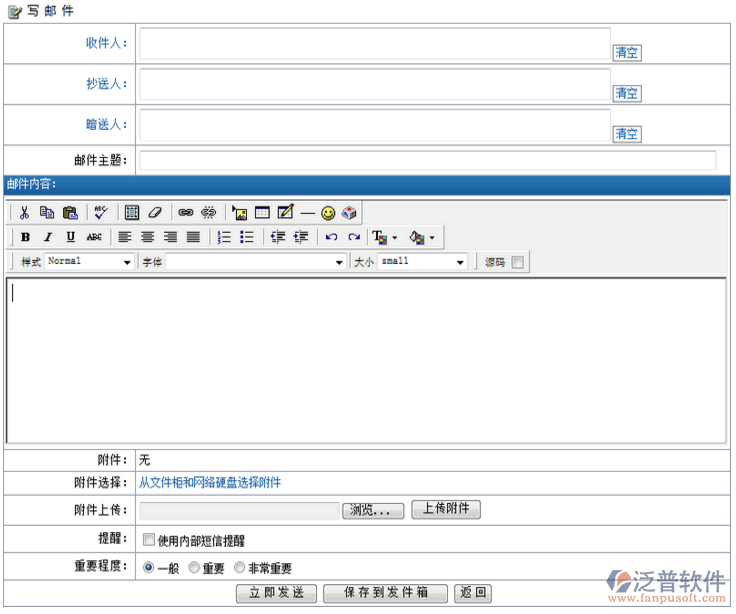Insert a smiley emoticon
736x614 pixels.
coord(328,213)
